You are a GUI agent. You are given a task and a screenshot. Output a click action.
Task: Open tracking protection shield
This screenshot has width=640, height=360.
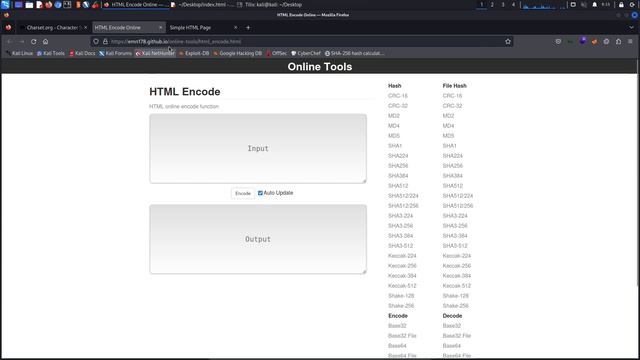click(96, 42)
